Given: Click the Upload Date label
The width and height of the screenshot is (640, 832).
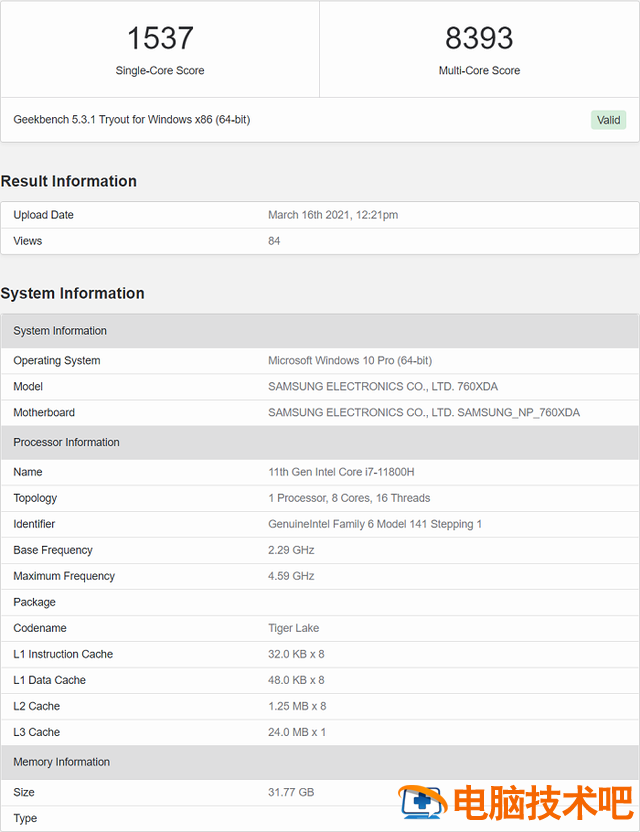Looking at the screenshot, I should click(x=44, y=215).
